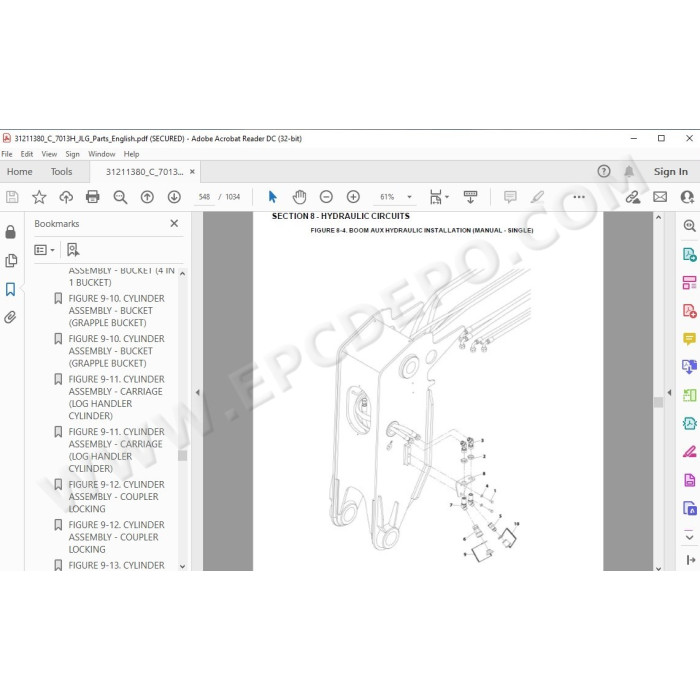Go to next page arrow
Image resolution: width=700 pixels, height=700 pixels.
[174, 197]
